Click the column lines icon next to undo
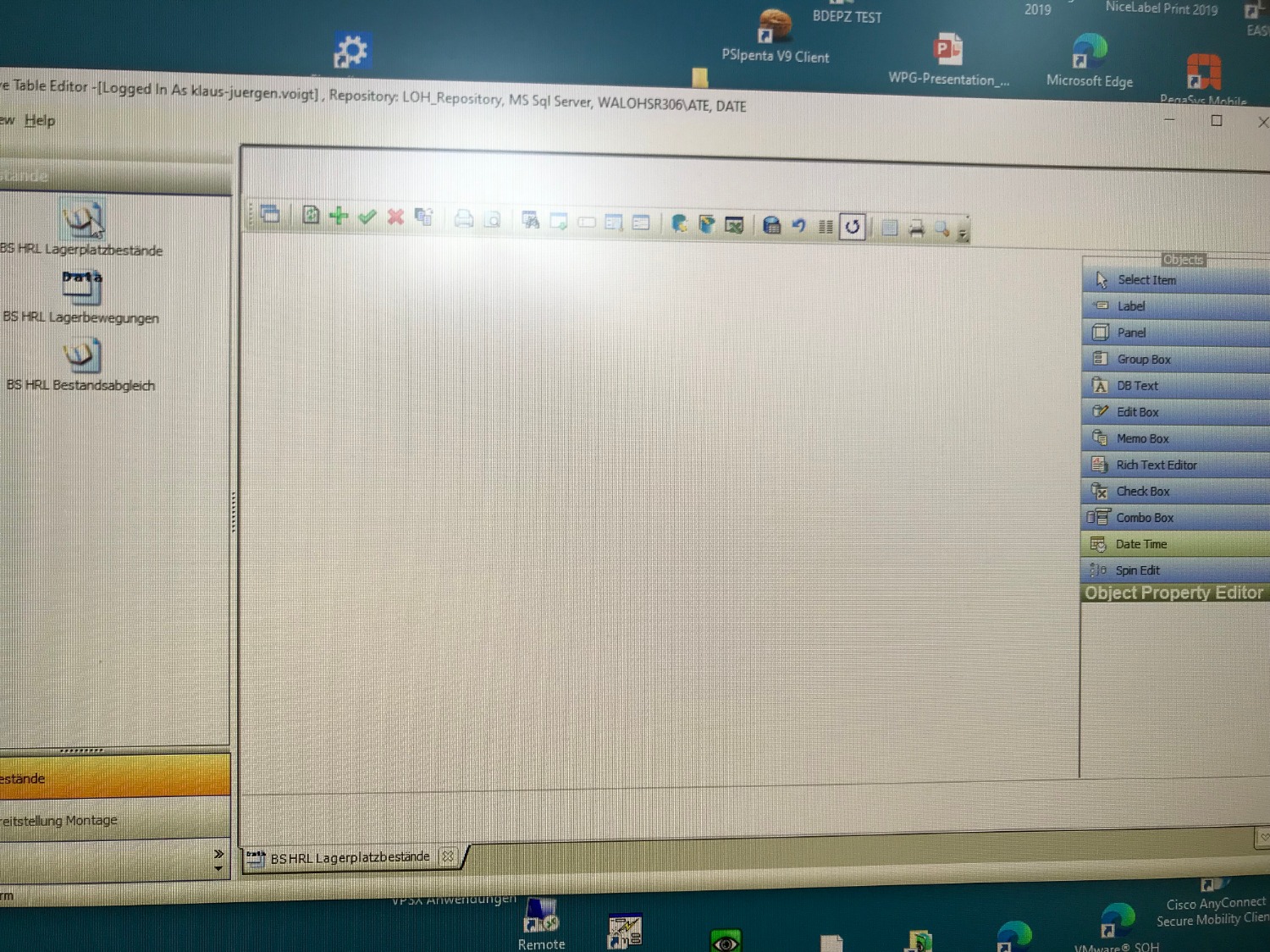 825,227
